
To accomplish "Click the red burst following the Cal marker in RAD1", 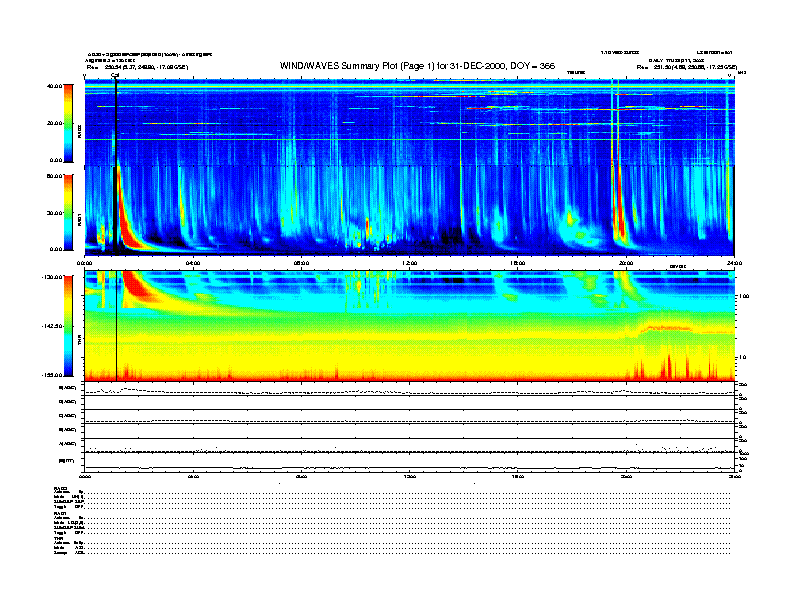I will [125, 222].
